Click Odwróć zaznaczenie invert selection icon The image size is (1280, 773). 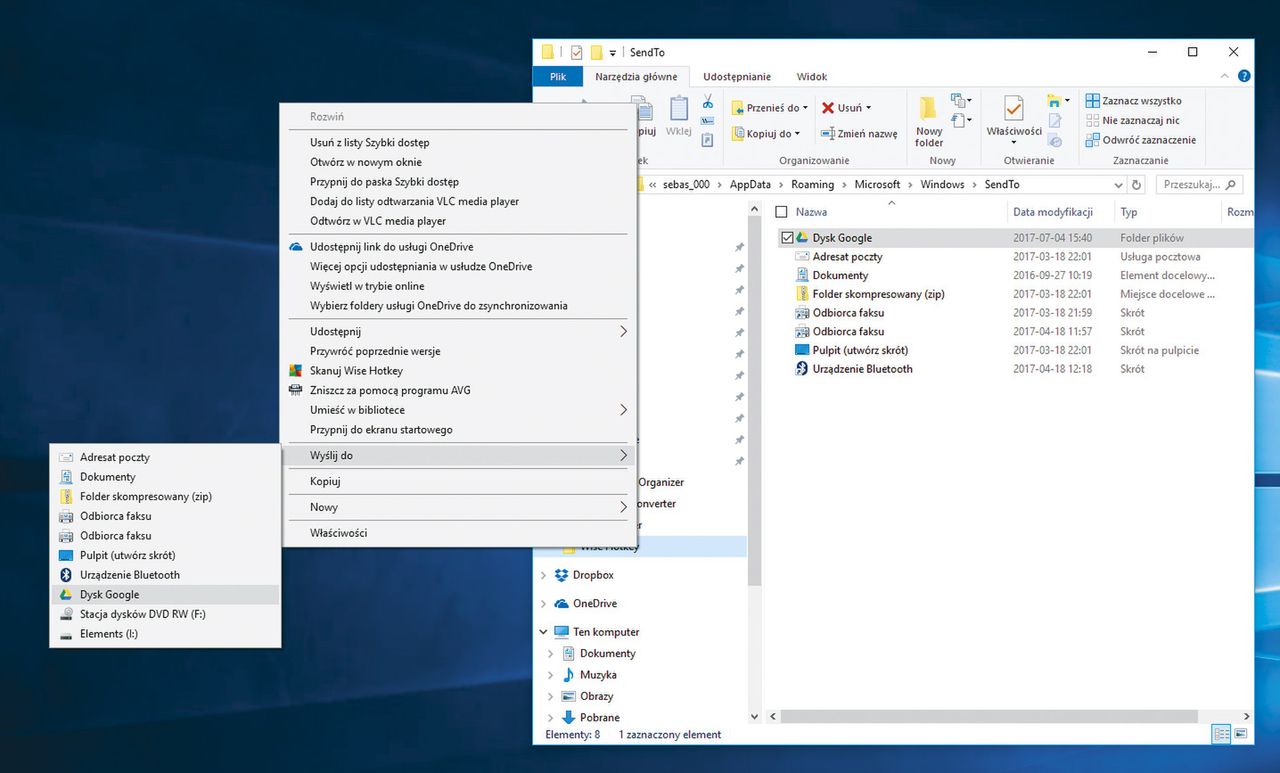[1092, 140]
